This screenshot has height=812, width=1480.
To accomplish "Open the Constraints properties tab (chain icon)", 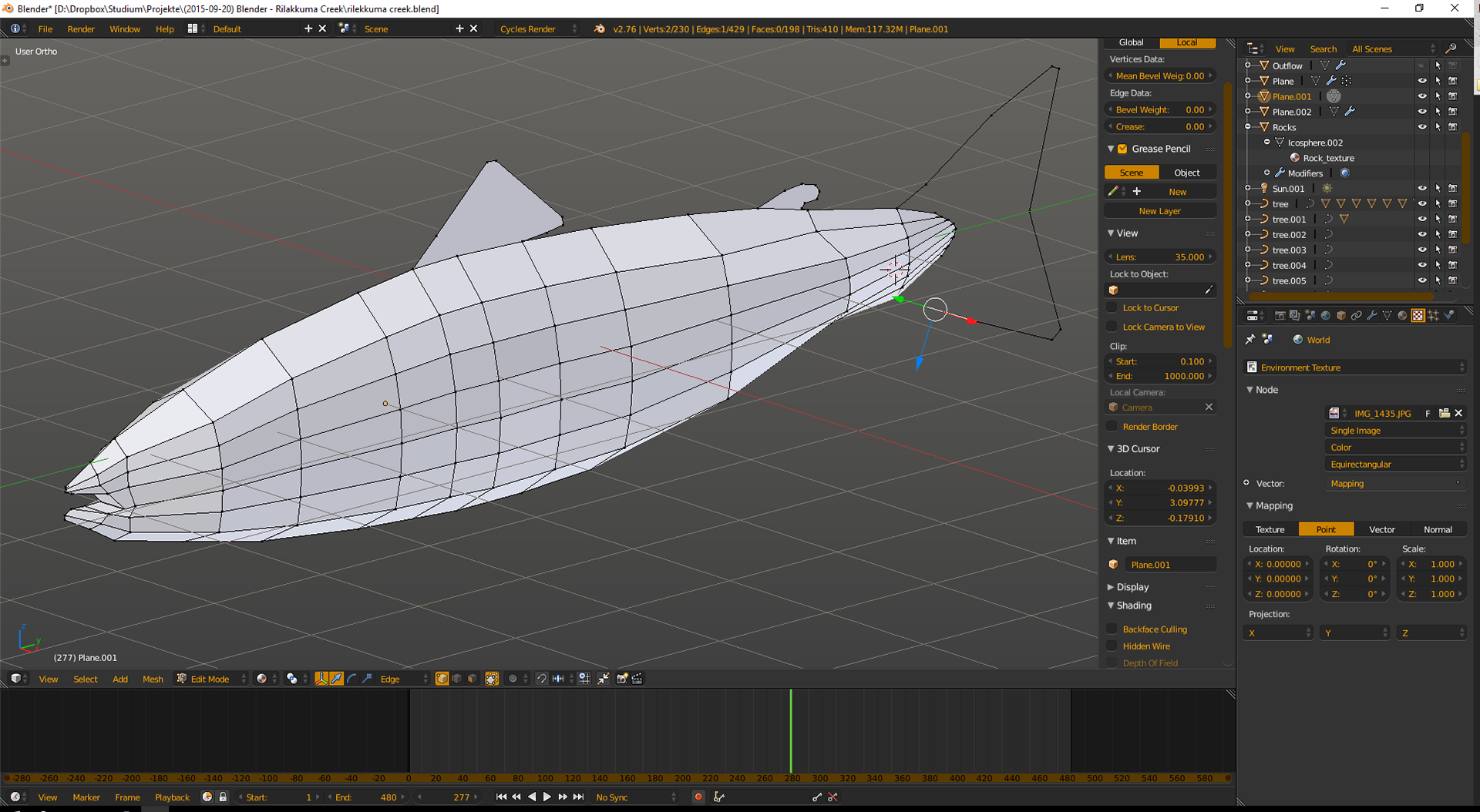I will pos(1357,315).
